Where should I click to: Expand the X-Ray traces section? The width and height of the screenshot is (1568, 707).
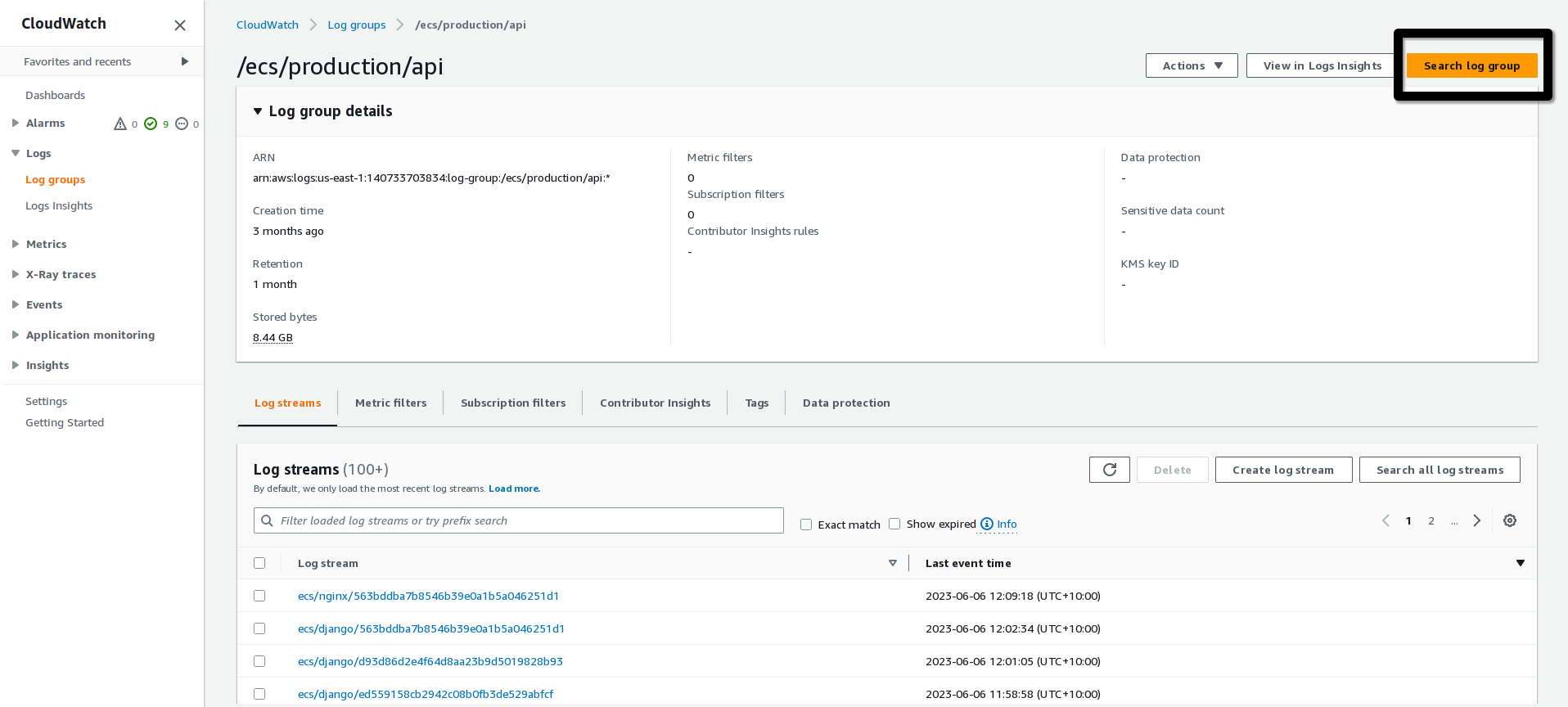[16, 274]
